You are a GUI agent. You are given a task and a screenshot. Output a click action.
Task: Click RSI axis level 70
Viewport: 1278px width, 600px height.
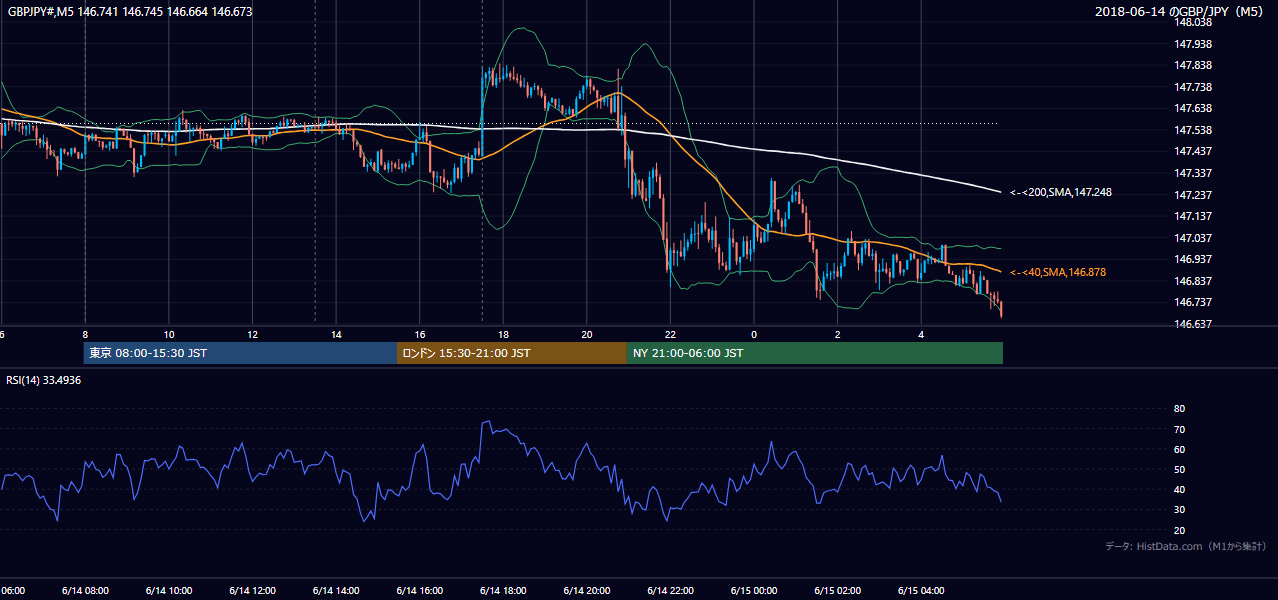[1179, 429]
